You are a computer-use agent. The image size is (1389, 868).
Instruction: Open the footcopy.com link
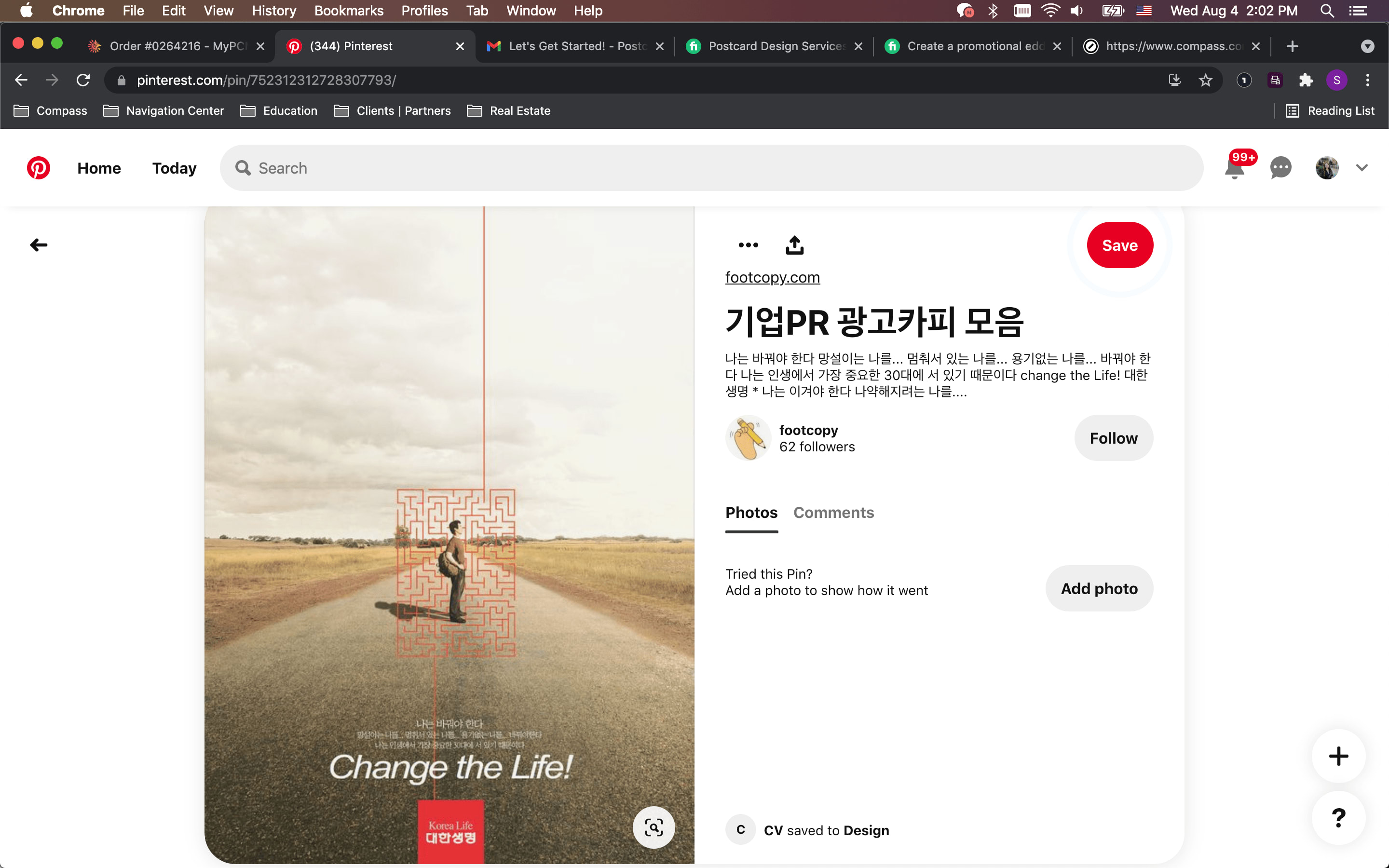point(772,277)
